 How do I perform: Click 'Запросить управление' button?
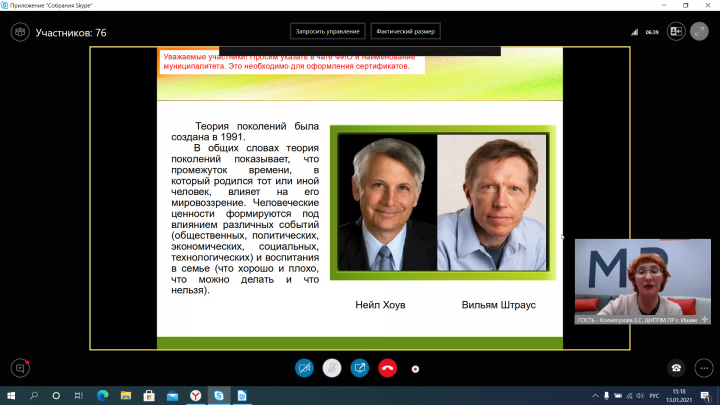[x=327, y=31]
